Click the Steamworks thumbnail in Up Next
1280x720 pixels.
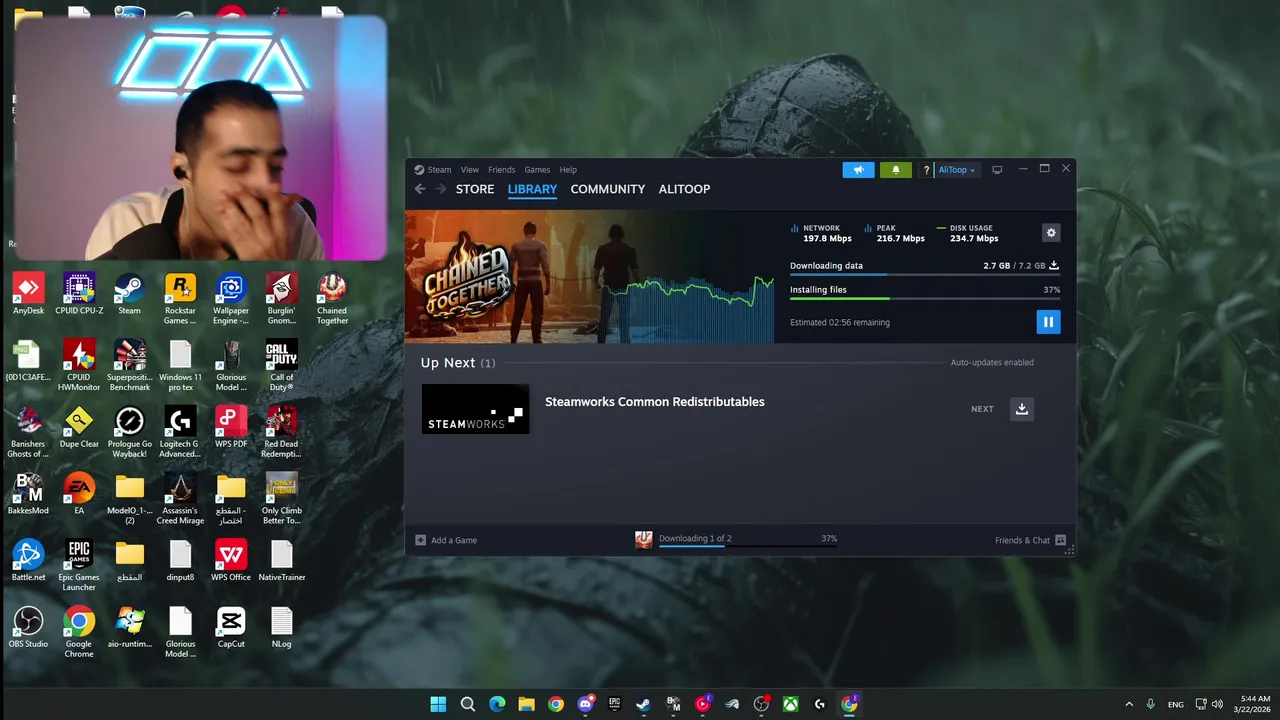pyautogui.click(x=475, y=409)
